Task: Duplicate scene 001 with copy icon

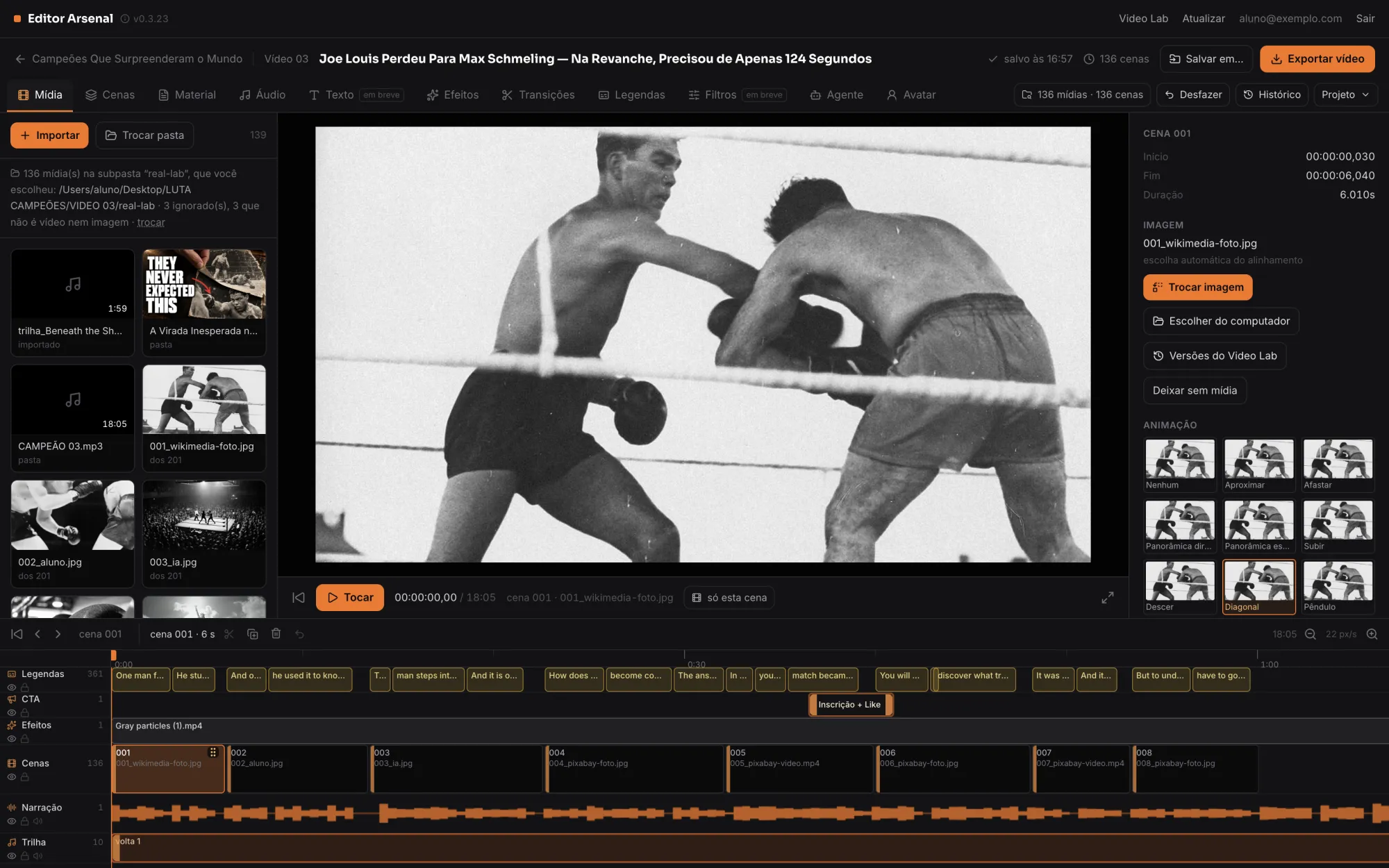Action: coord(253,634)
